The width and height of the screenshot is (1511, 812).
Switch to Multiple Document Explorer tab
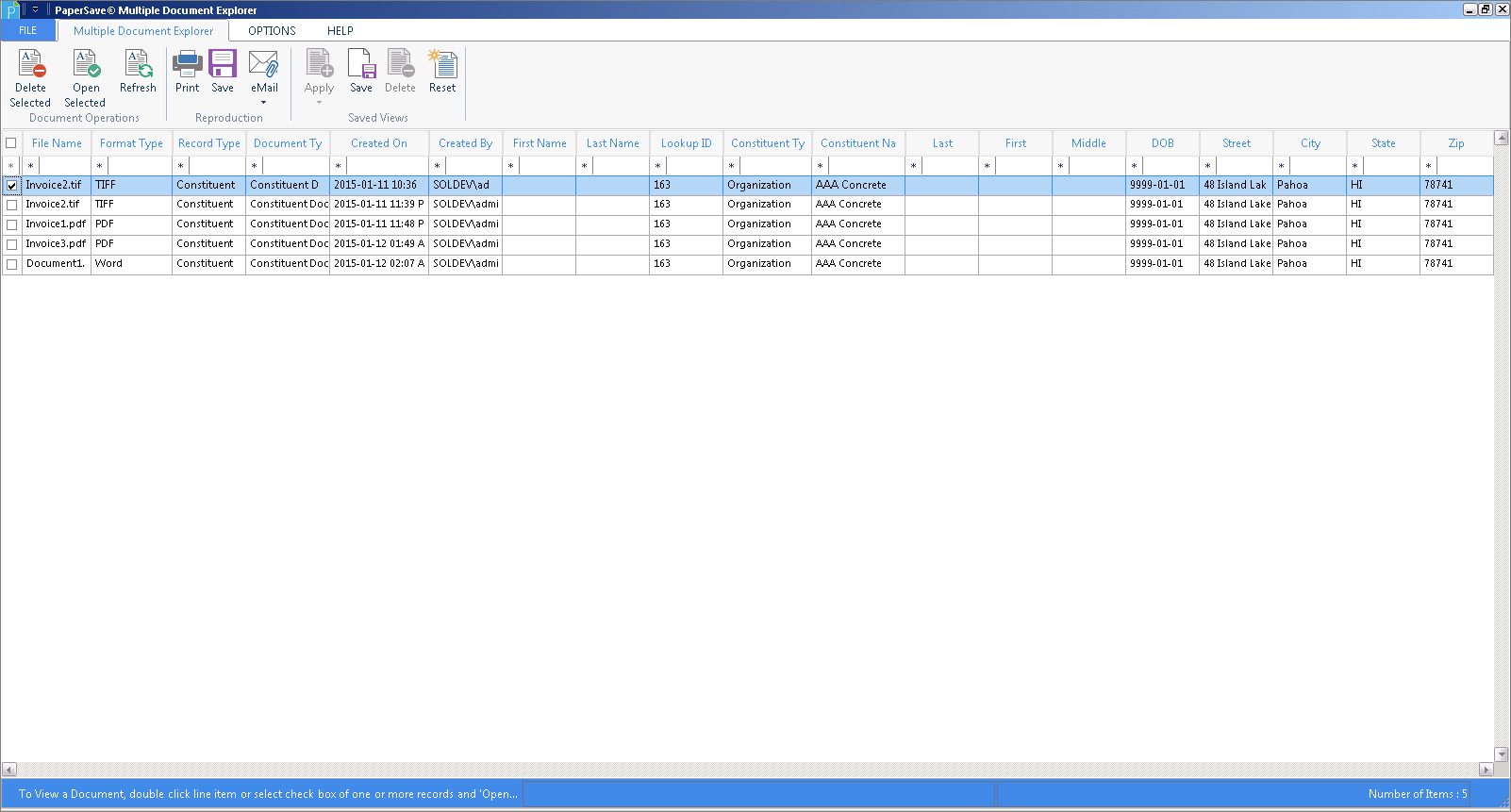point(143,31)
